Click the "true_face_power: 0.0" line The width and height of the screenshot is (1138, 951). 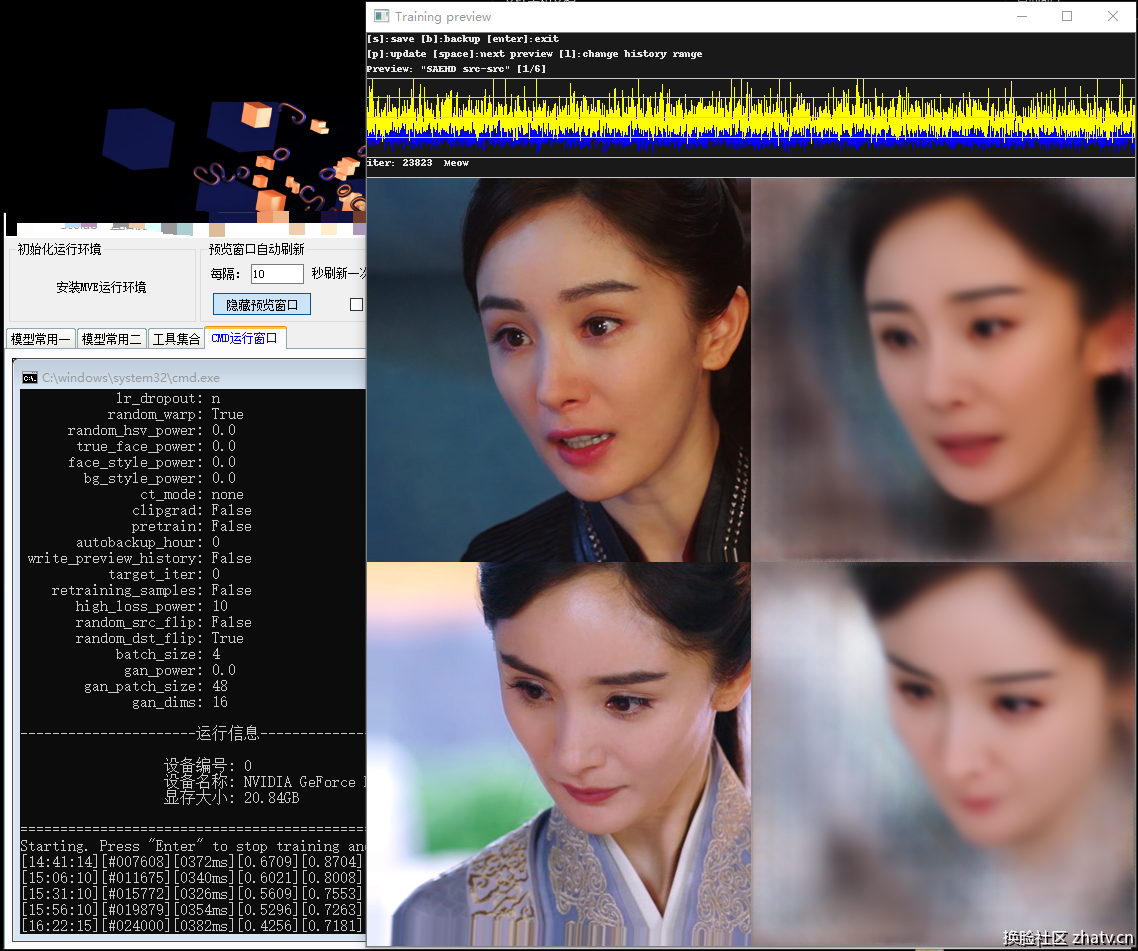click(x=156, y=446)
